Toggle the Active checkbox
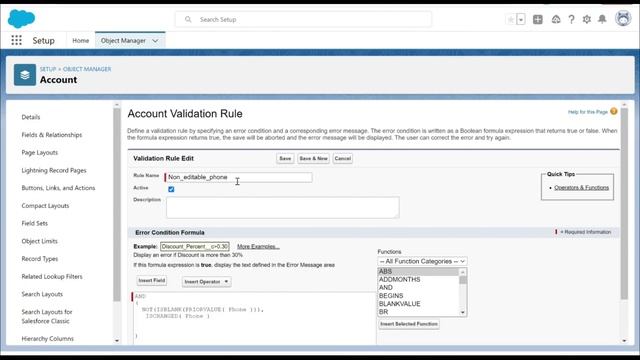Image resolution: width=640 pixels, height=360 pixels. coord(171,189)
